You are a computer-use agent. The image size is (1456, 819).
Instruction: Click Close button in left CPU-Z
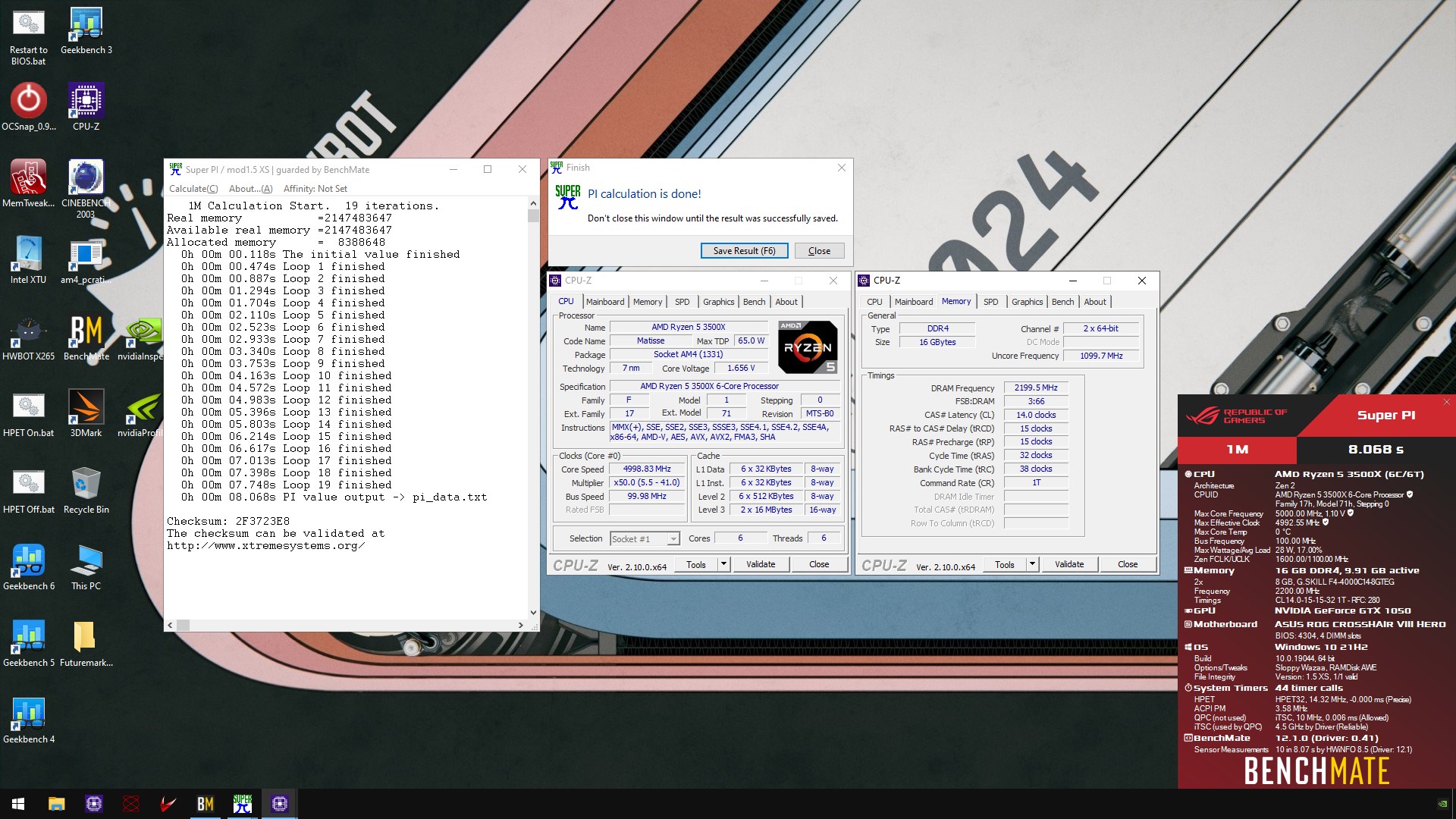click(x=819, y=564)
